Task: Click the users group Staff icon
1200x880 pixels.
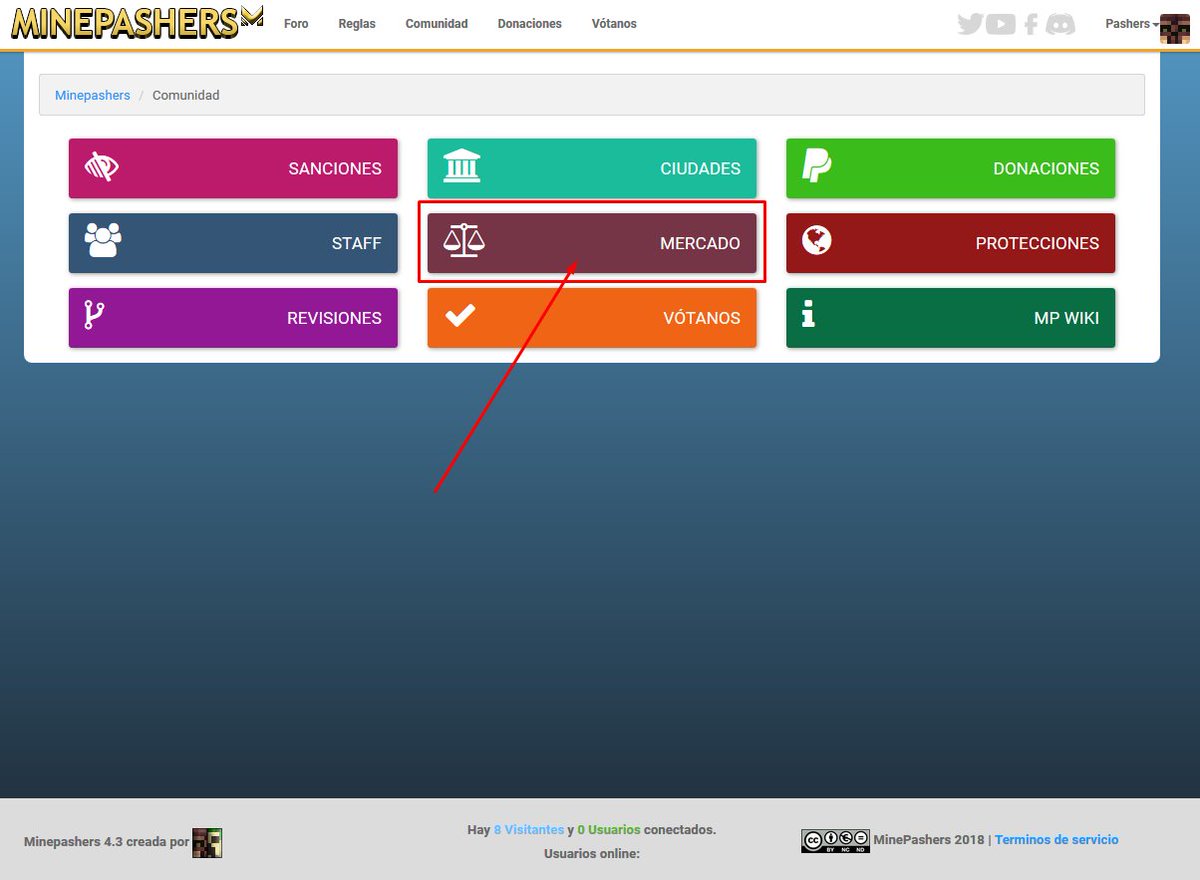Action: [x=103, y=240]
